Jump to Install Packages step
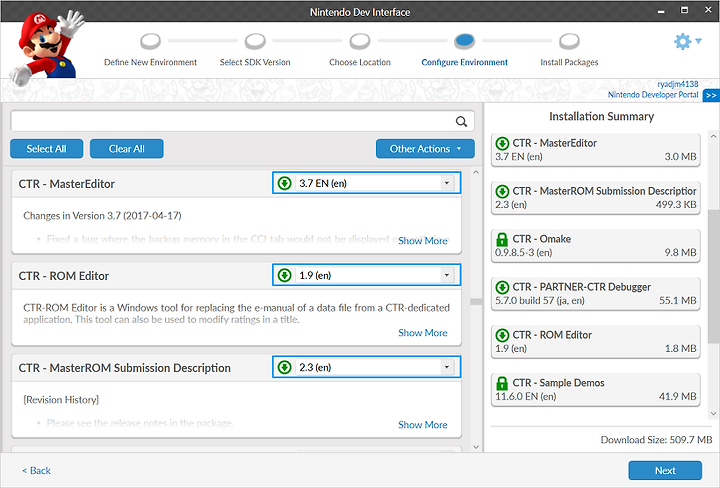This screenshot has height=488, width=720. point(569,50)
